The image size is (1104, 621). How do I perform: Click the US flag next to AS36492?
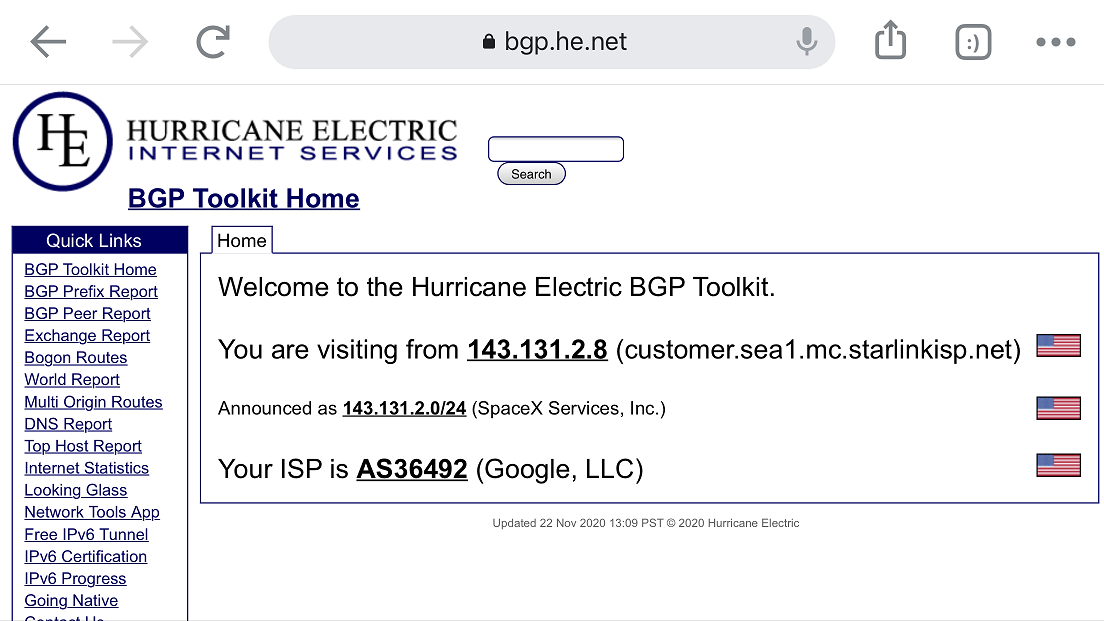1058,465
